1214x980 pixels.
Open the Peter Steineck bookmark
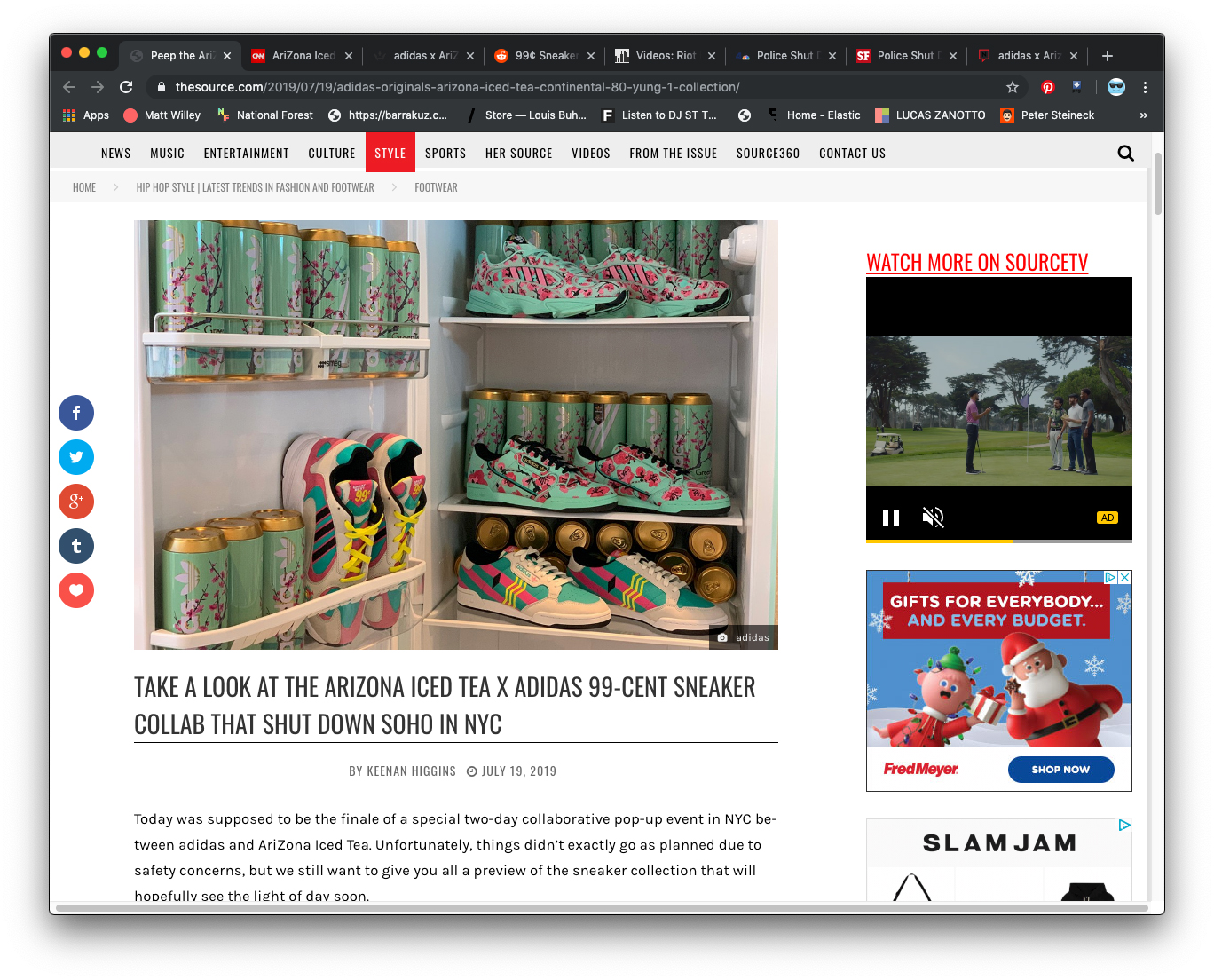point(1047,115)
